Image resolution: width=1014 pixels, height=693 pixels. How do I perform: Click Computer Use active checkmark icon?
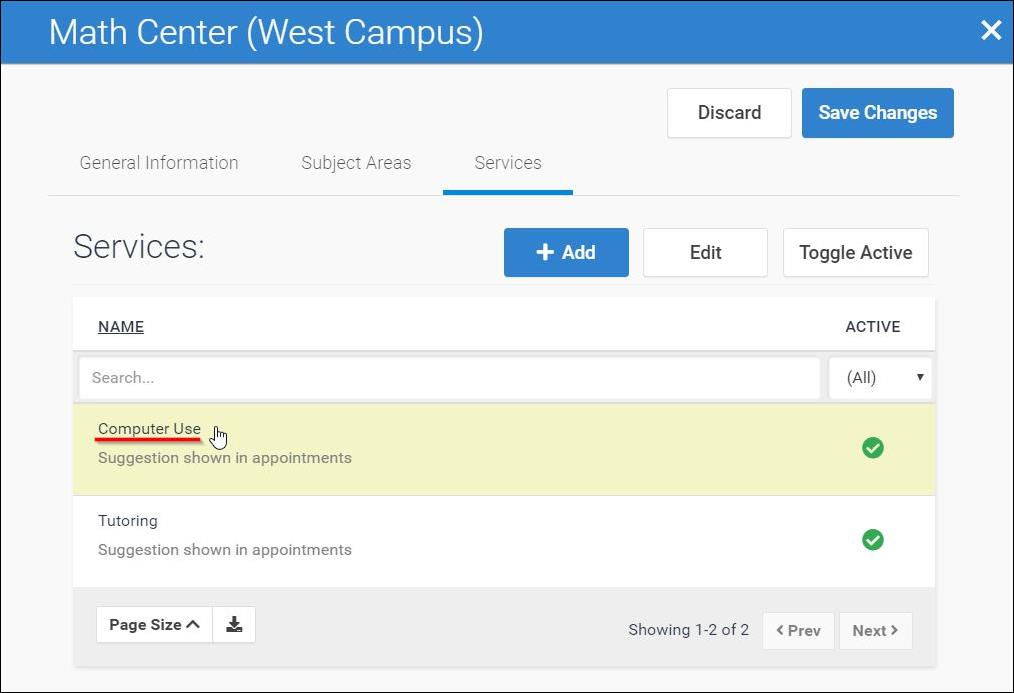click(873, 448)
